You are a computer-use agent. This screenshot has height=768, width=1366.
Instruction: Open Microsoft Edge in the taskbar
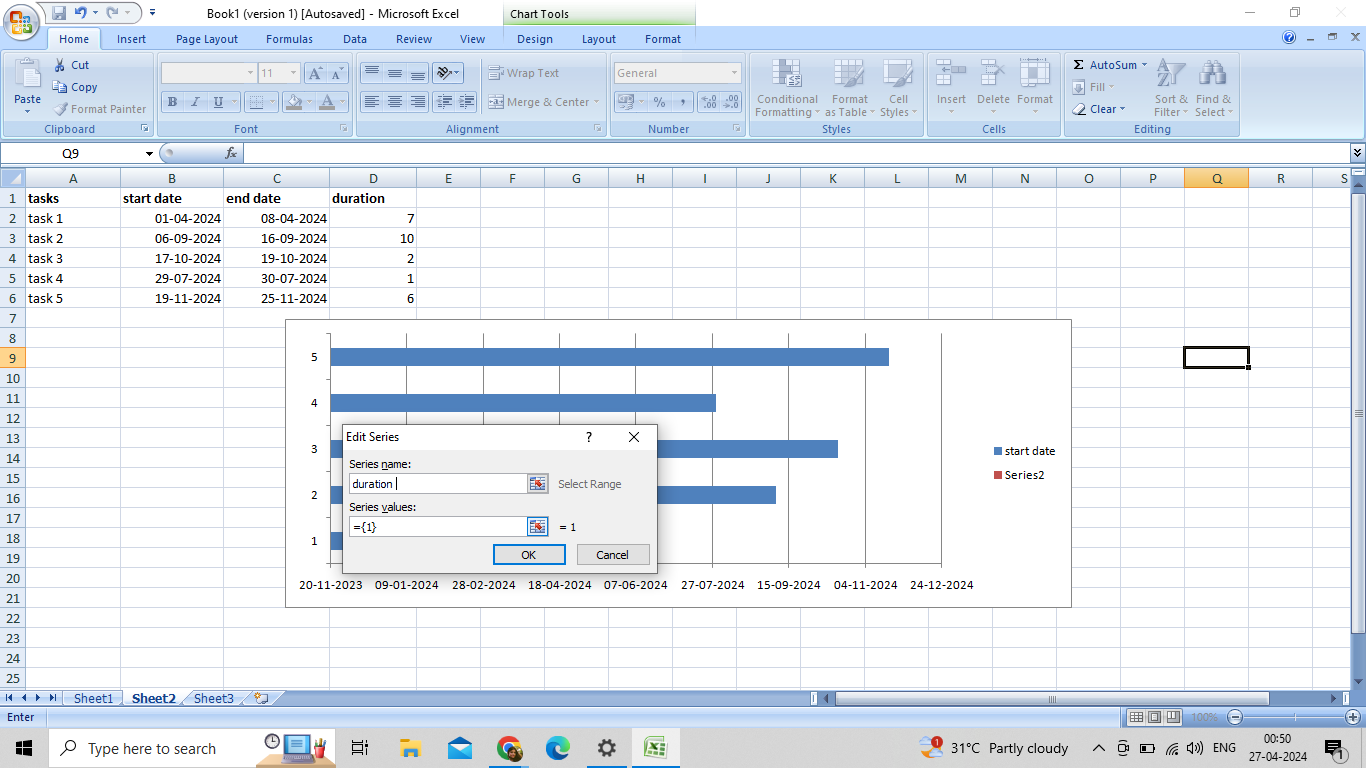(558, 748)
